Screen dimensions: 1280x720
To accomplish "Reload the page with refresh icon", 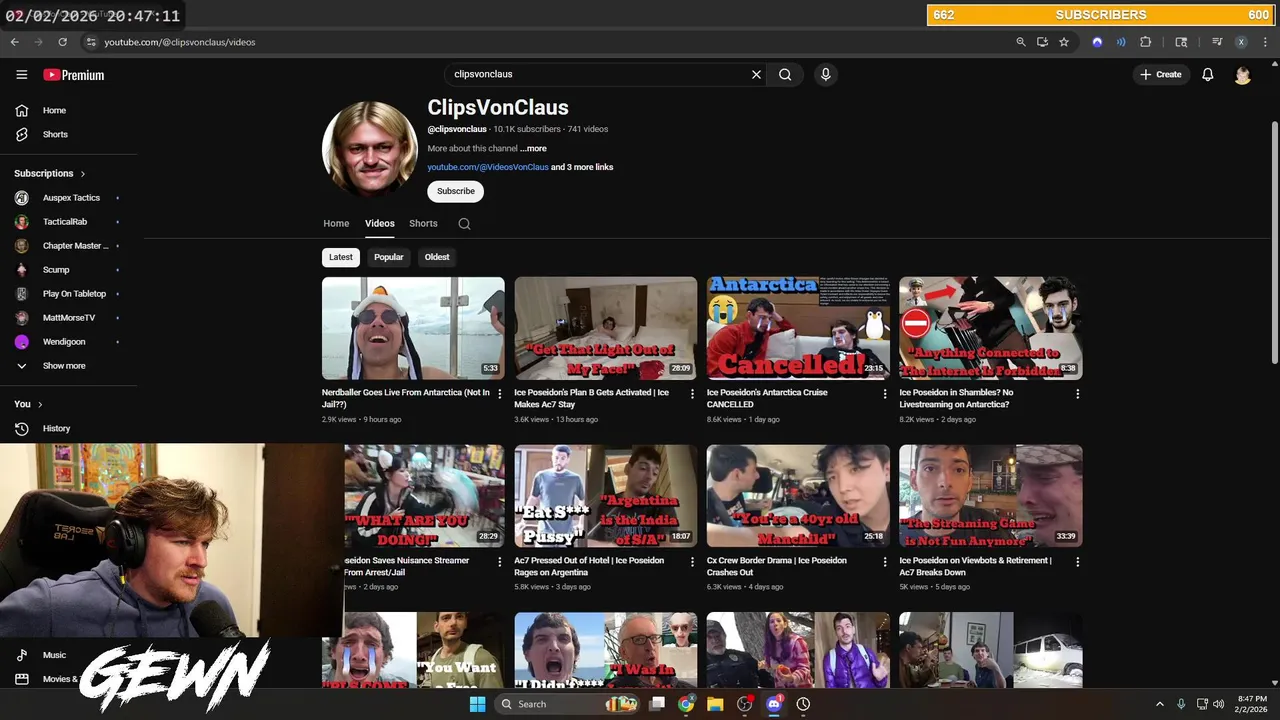I will coord(62,42).
